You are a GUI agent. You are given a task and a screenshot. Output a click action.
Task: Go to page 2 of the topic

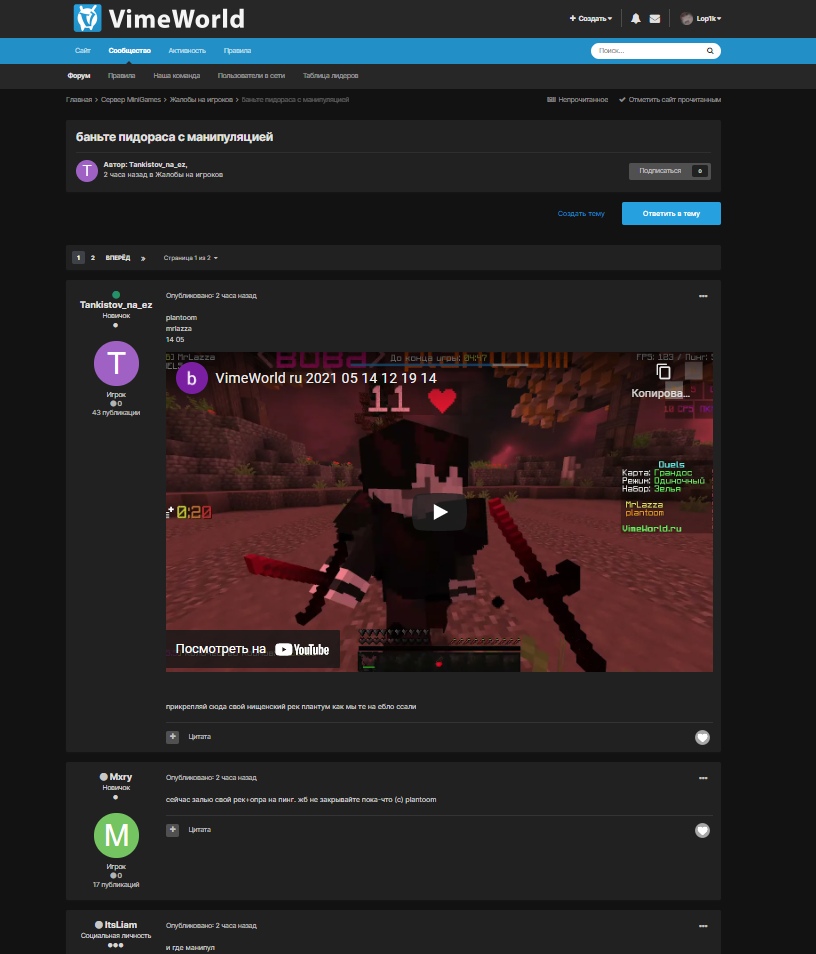tap(92, 258)
